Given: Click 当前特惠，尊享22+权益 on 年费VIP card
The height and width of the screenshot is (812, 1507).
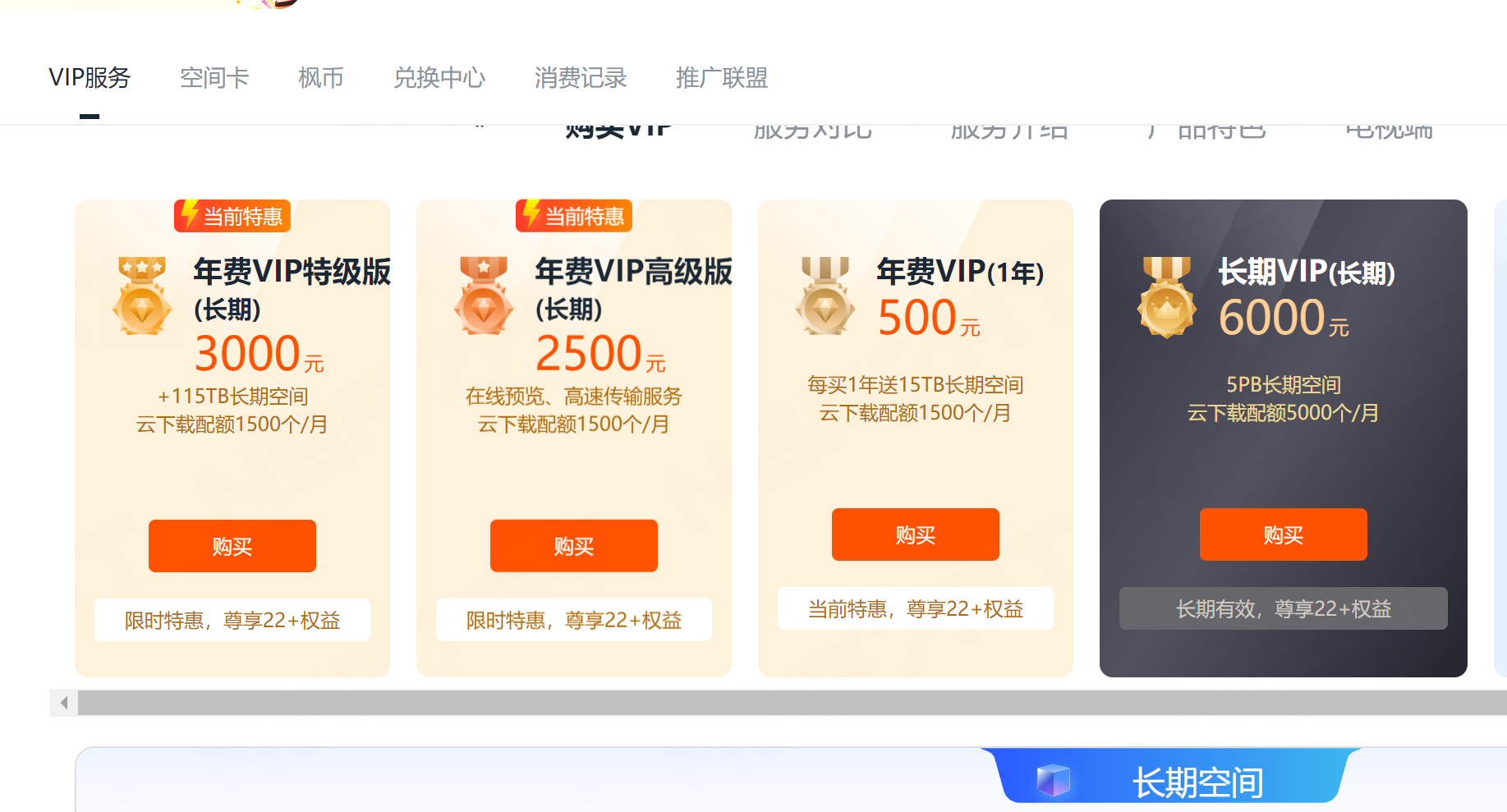Looking at the screenshot, I should tap(916, 608).
